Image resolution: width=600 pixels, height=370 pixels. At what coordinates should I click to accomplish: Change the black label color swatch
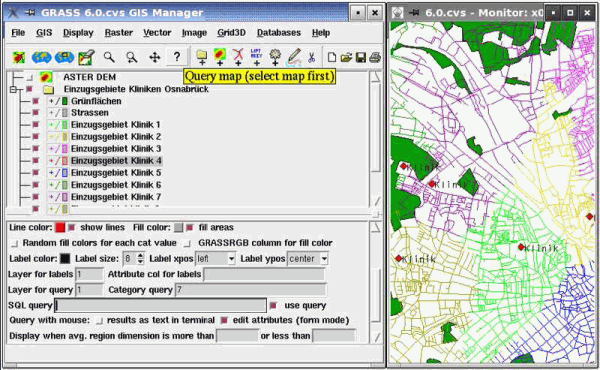pos(65,259)
